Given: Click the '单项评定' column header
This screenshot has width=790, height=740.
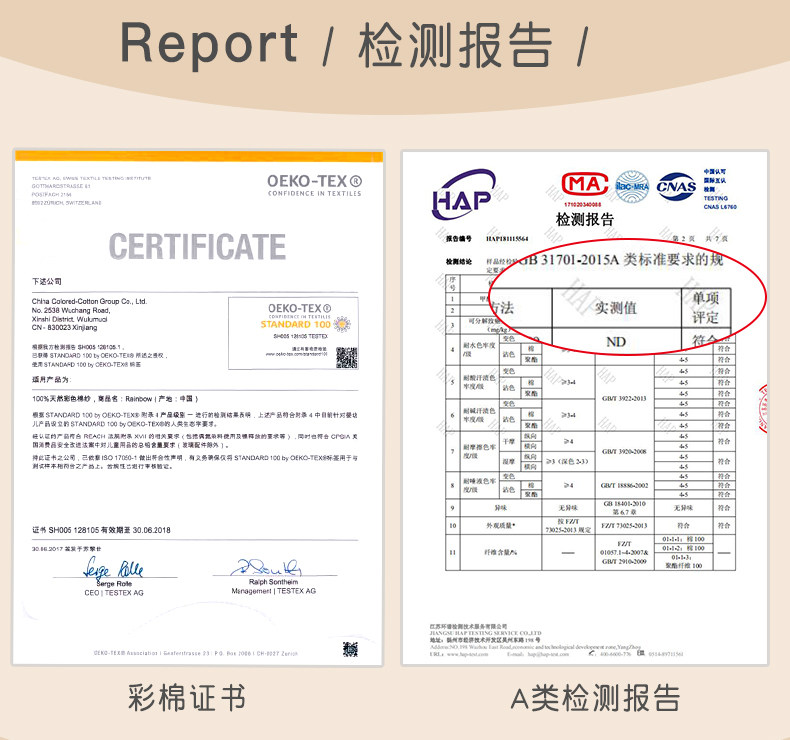Looking at the screenshot, I should click(705, 308).
